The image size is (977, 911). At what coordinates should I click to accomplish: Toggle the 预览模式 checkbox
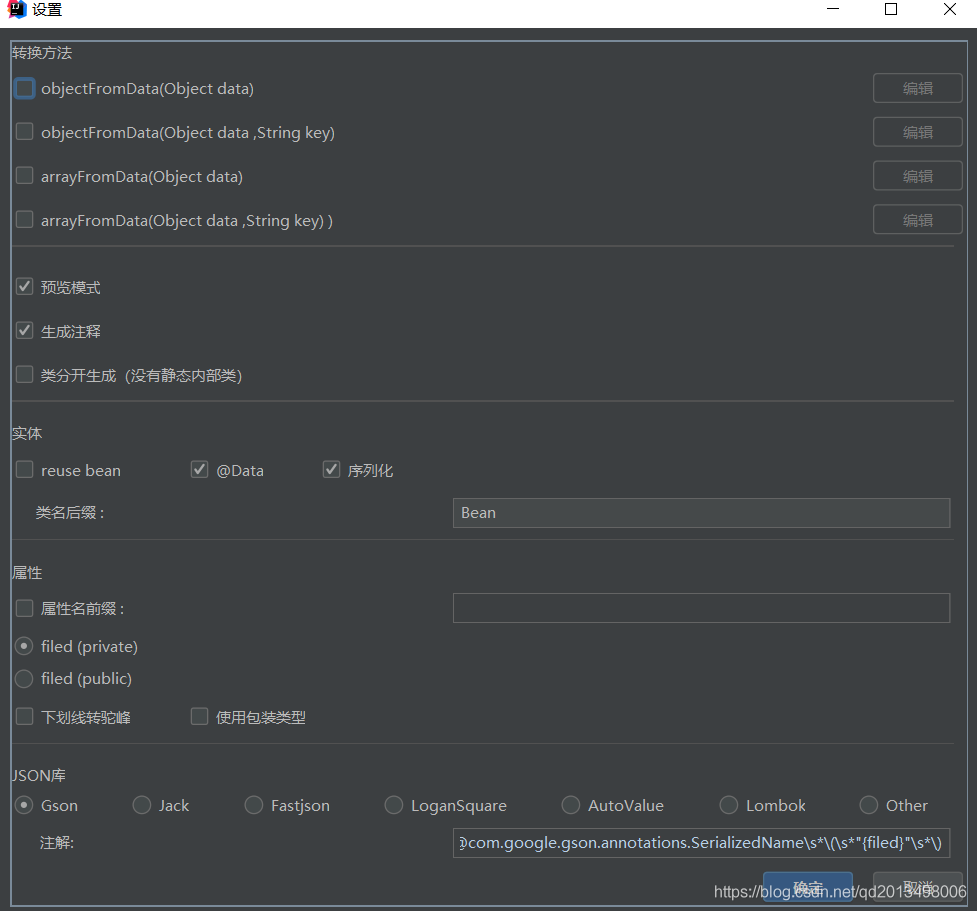(24, 287)
